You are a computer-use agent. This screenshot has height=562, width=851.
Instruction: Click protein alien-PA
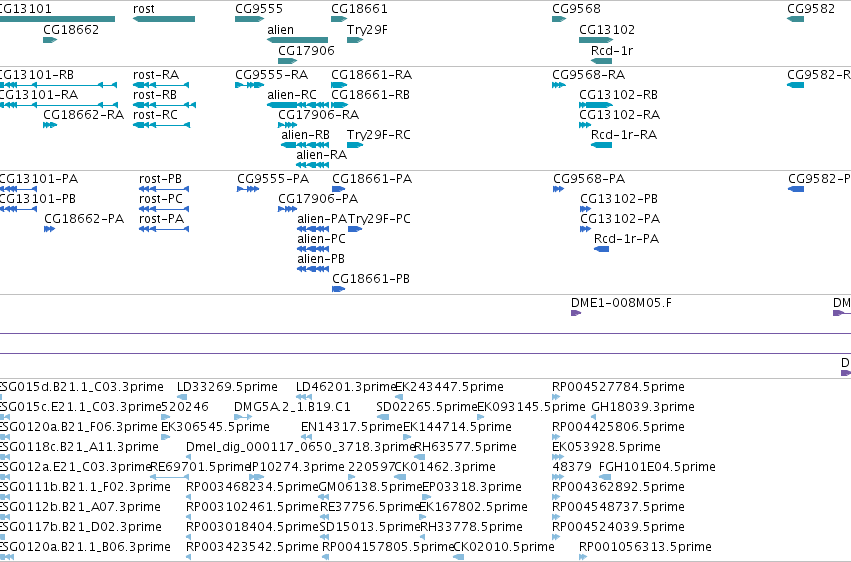click(313, 229)
